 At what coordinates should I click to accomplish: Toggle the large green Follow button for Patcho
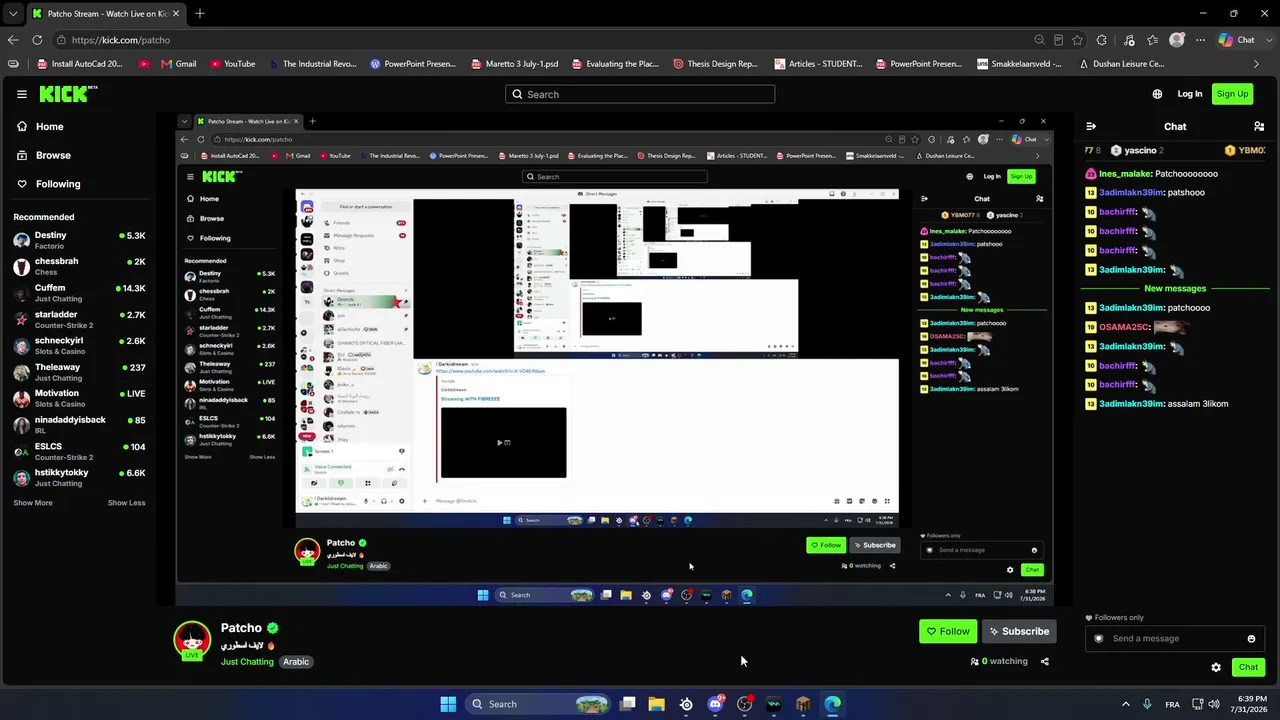tap(948, 631)
